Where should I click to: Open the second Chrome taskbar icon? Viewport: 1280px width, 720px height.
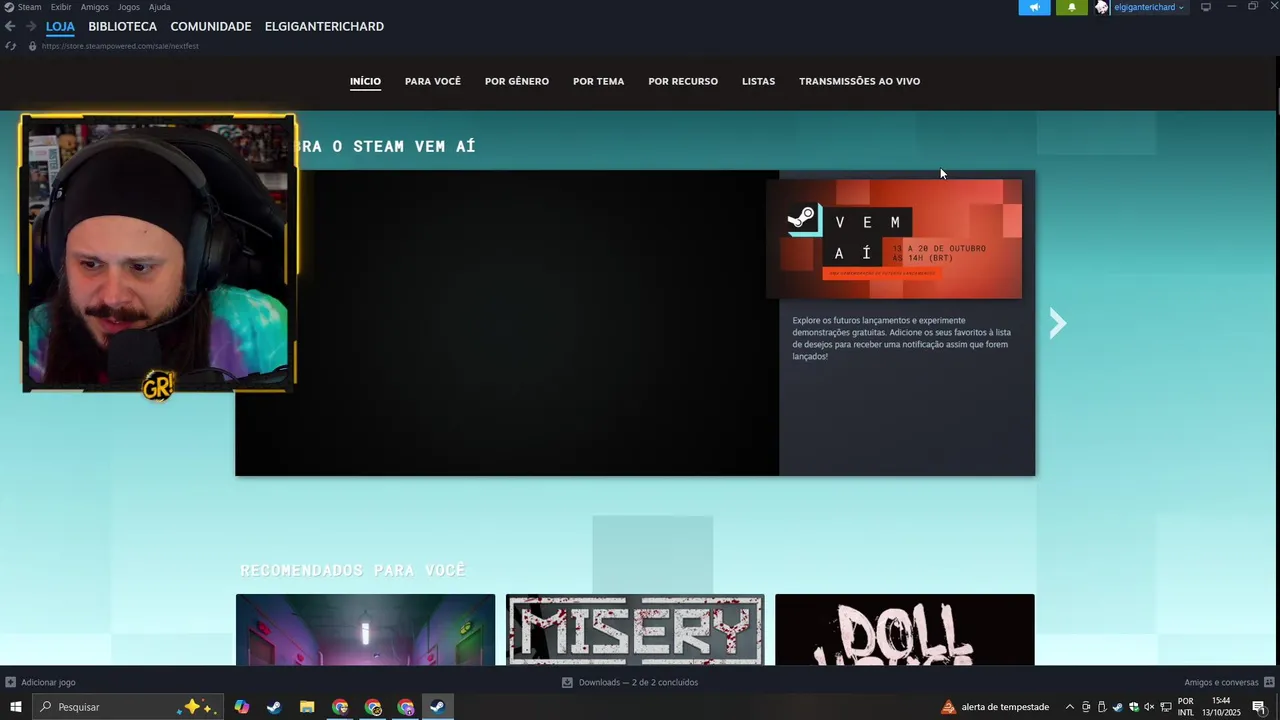tap(373, 707)
